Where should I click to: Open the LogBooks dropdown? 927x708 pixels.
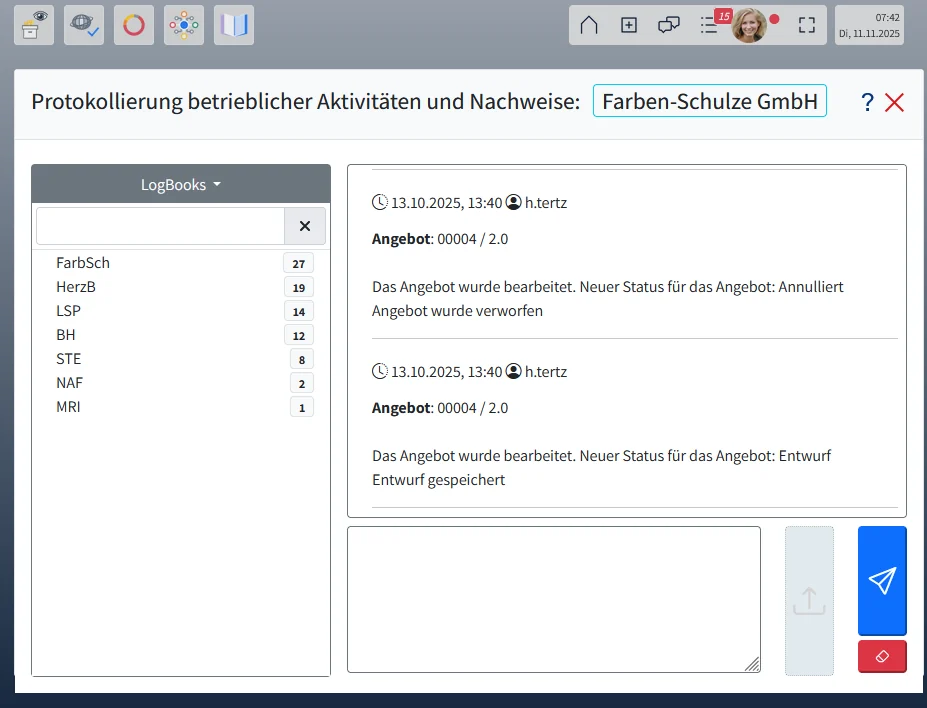(180, 184)
